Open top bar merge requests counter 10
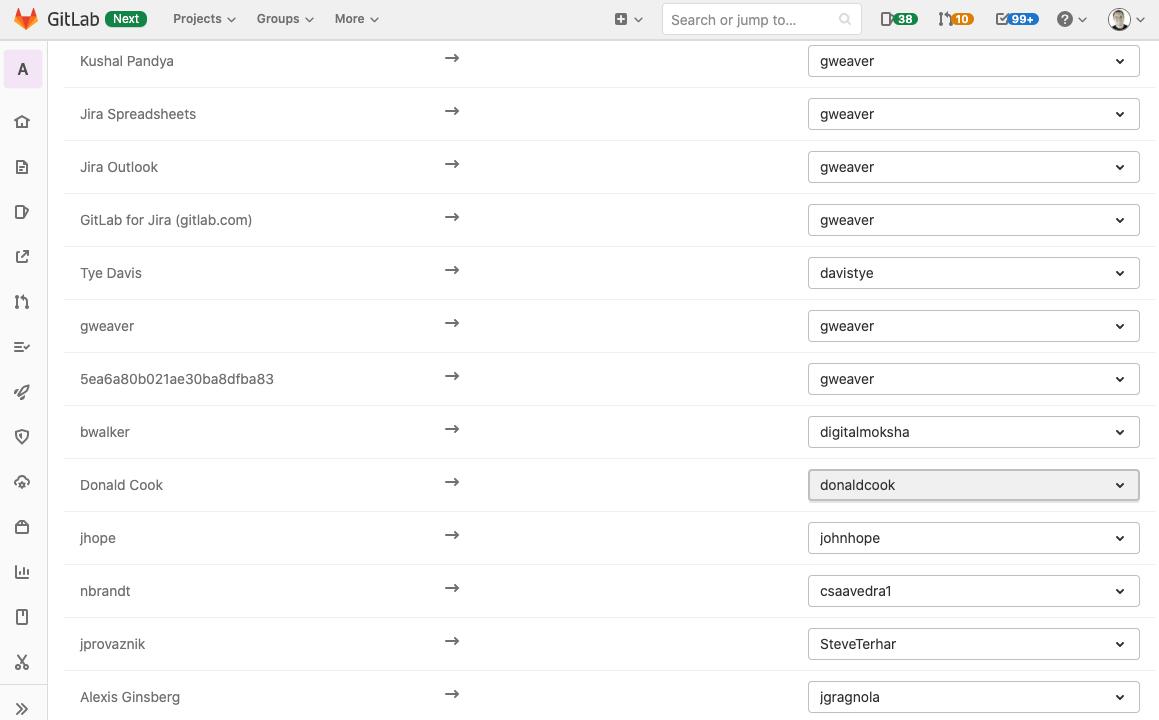Viewport: 1159px width, 720px height. 955,19
